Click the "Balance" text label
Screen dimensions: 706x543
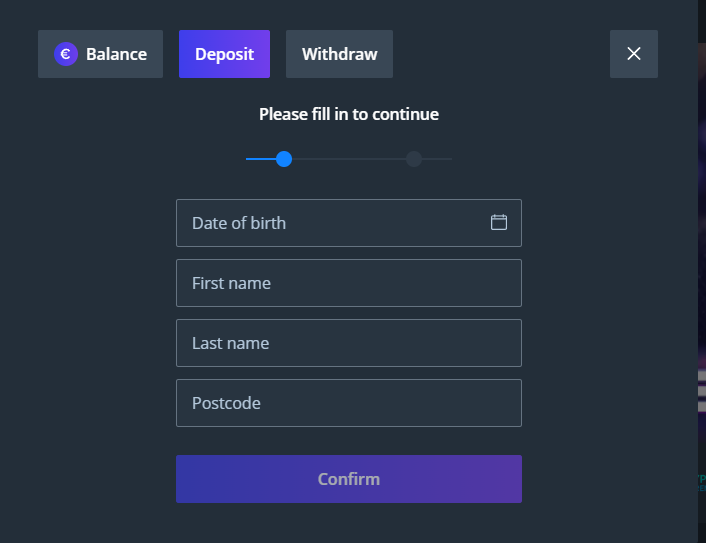(x=116, y=54)
